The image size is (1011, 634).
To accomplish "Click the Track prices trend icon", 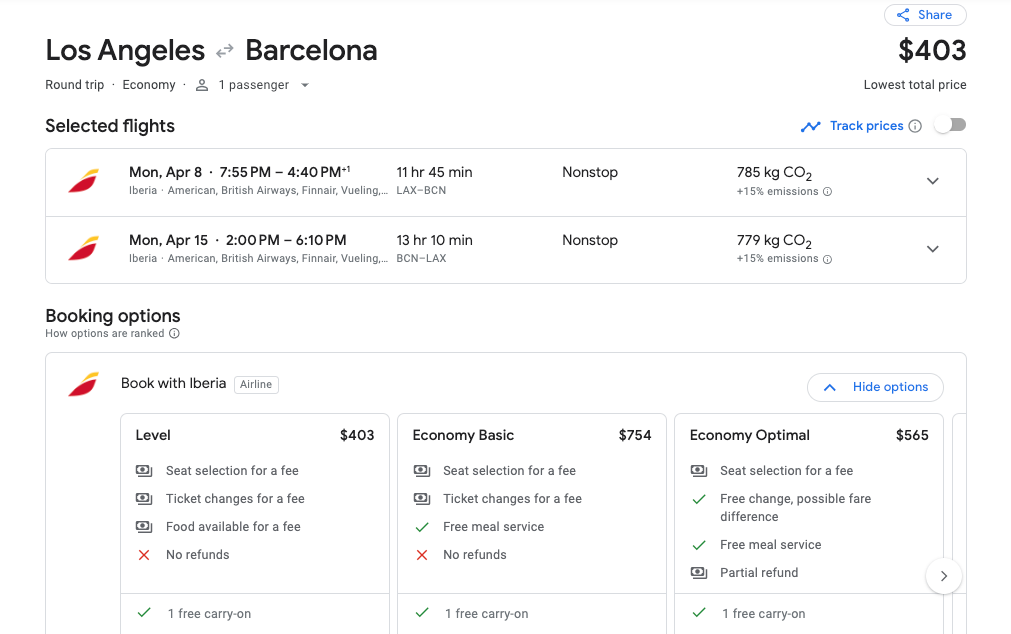I will click(810, 126).
